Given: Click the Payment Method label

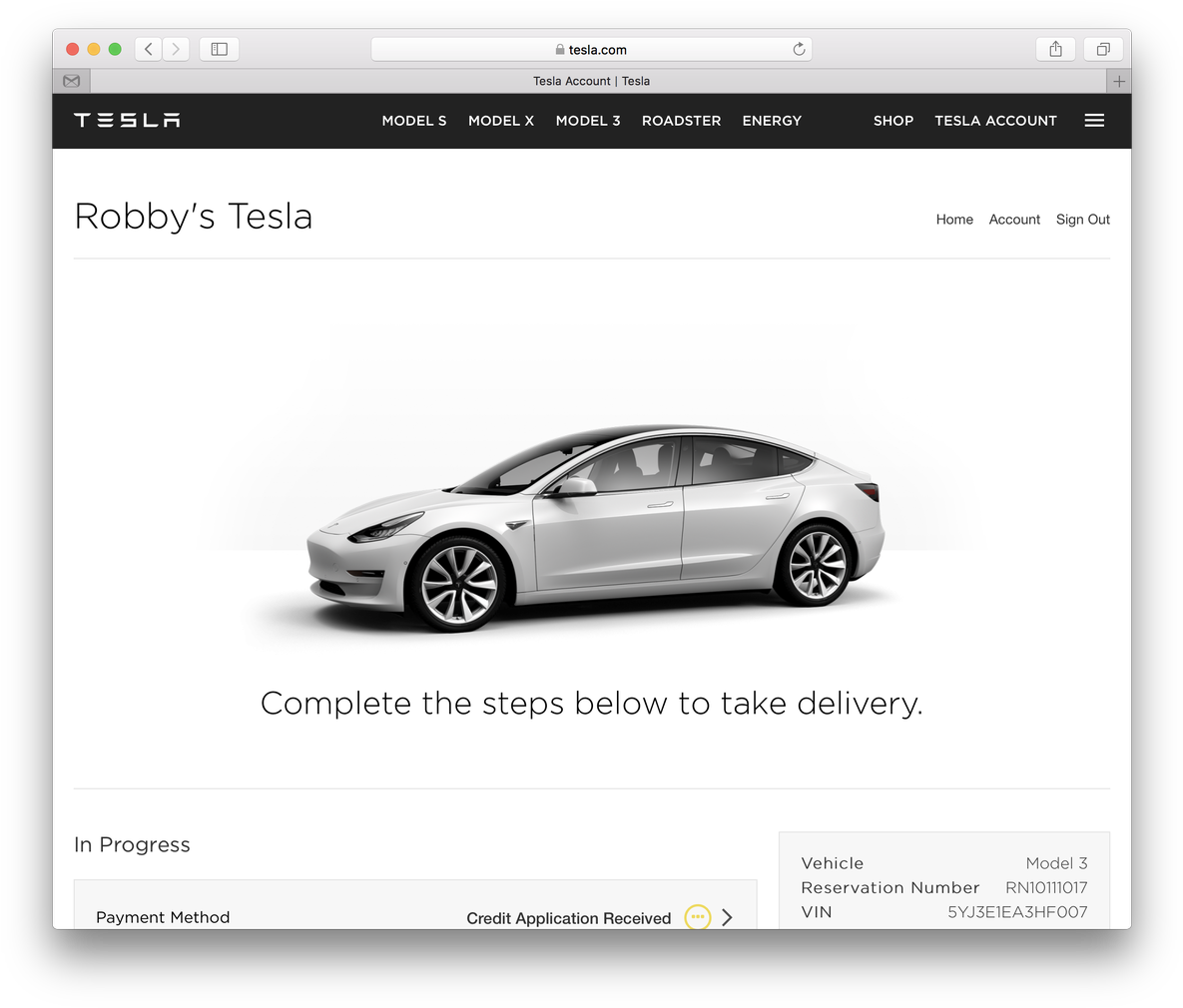Looking at the screenshot, I should point(163,917).
